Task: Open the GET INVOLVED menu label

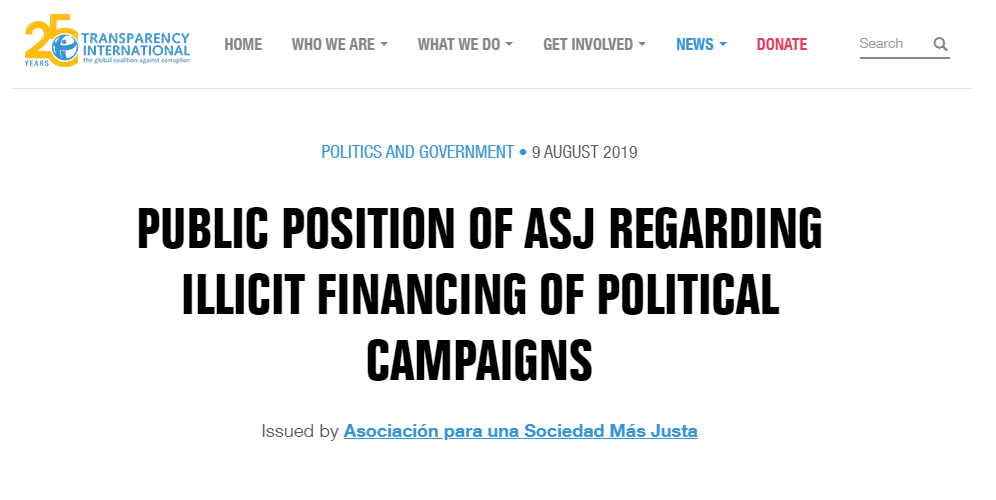Action: coord(588,44)
